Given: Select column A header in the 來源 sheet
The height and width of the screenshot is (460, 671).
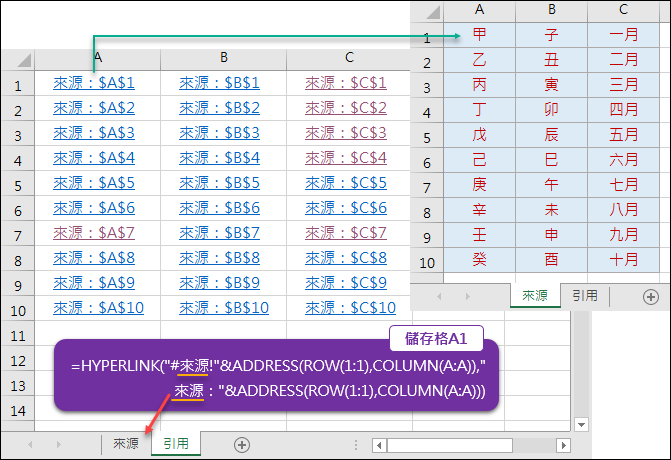Looking at the screenshot, I should pos(479,12).
